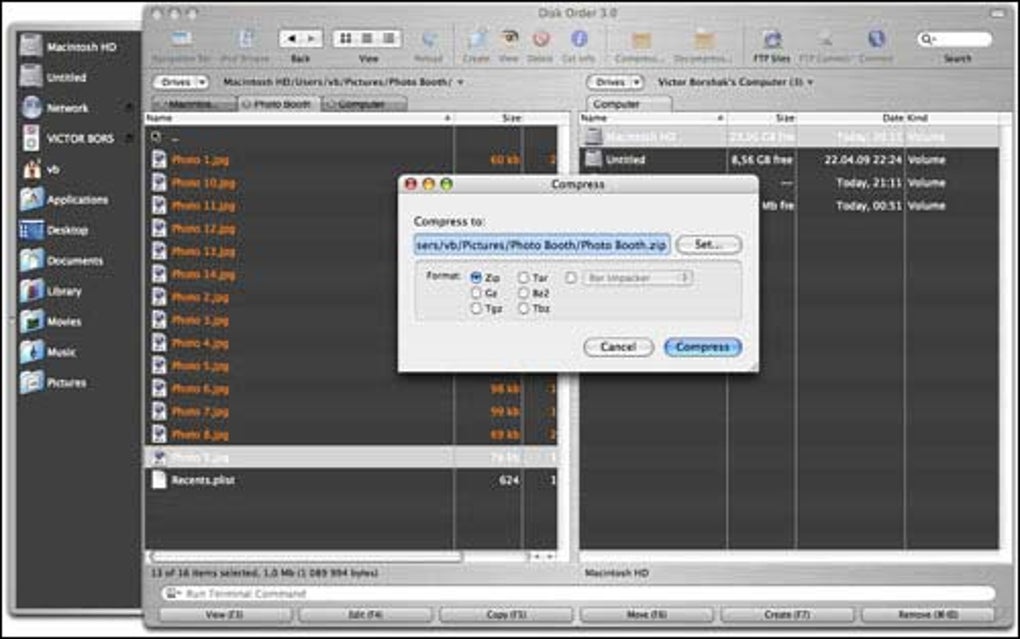Click the Create (F7) bottom button

787,614
